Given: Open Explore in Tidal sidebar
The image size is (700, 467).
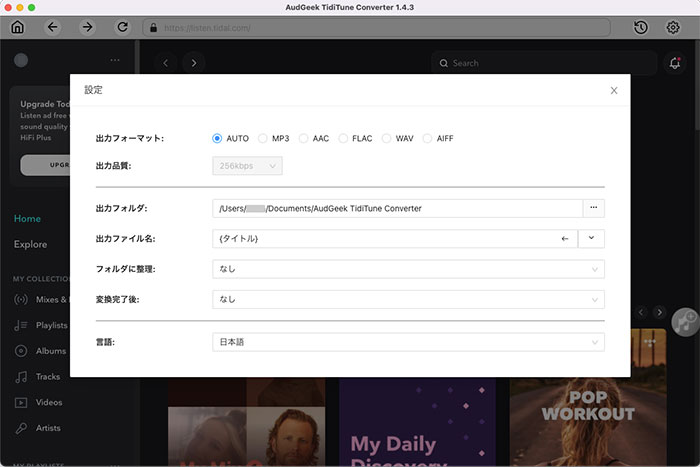Looking at the screenshot, I should click(30, 244).
